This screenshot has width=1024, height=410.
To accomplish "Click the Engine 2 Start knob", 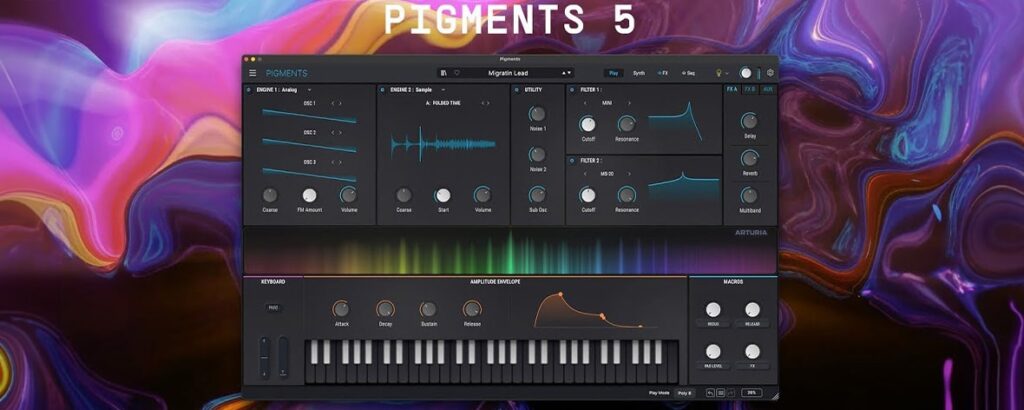I will point(443,195).
